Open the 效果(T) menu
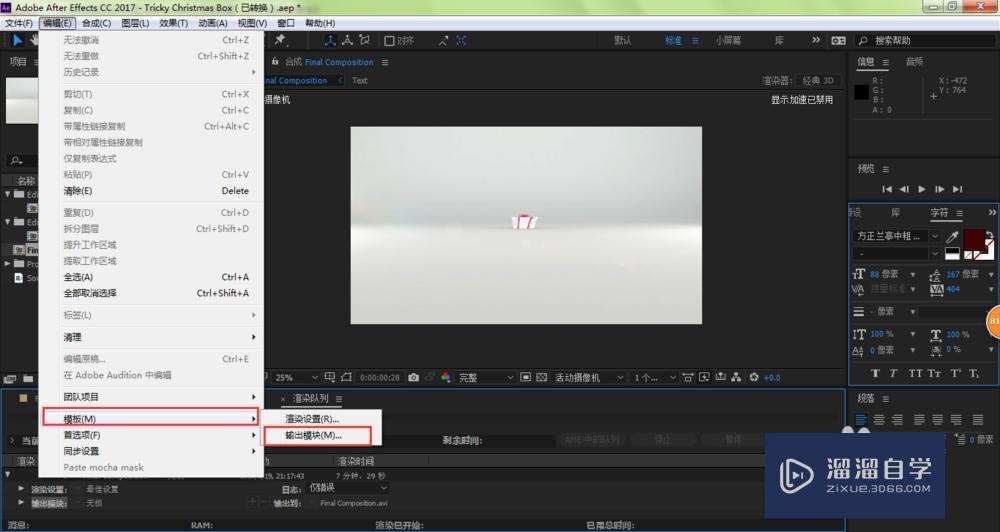 [x=173, y=23]
